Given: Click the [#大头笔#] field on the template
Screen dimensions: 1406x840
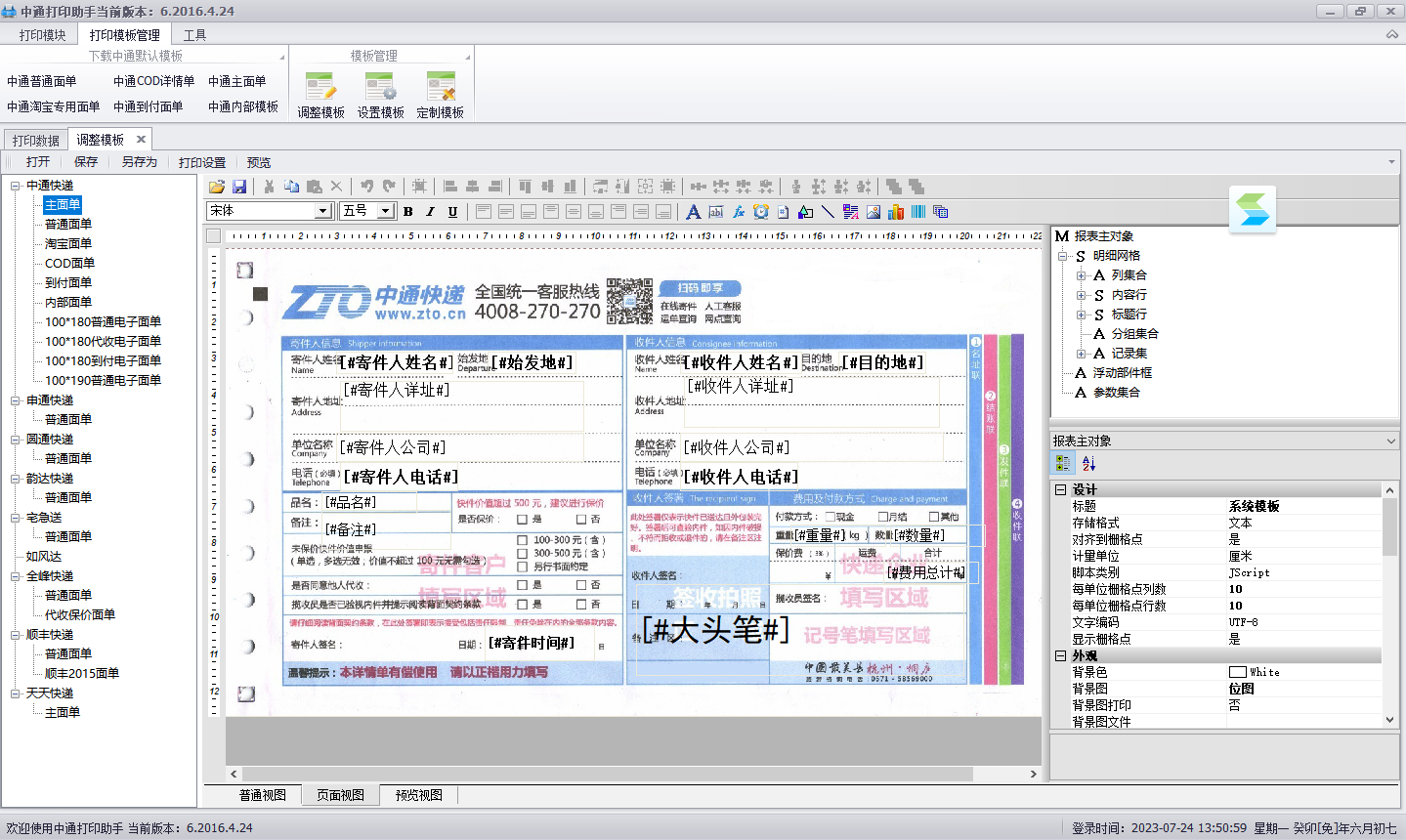Looking at the screenshot, I should click(x=715, y=630).
